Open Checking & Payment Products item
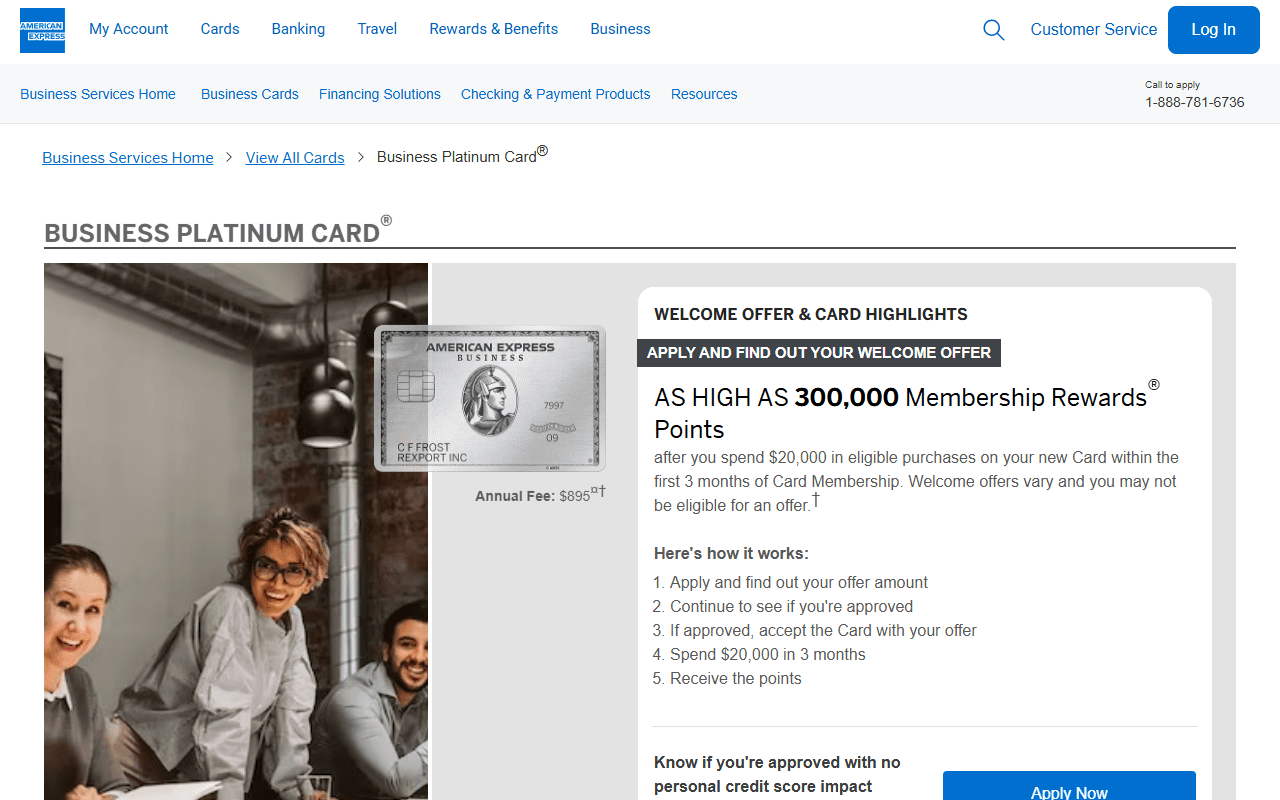This screenshot has width=1280, height=800. pos(556,94)
